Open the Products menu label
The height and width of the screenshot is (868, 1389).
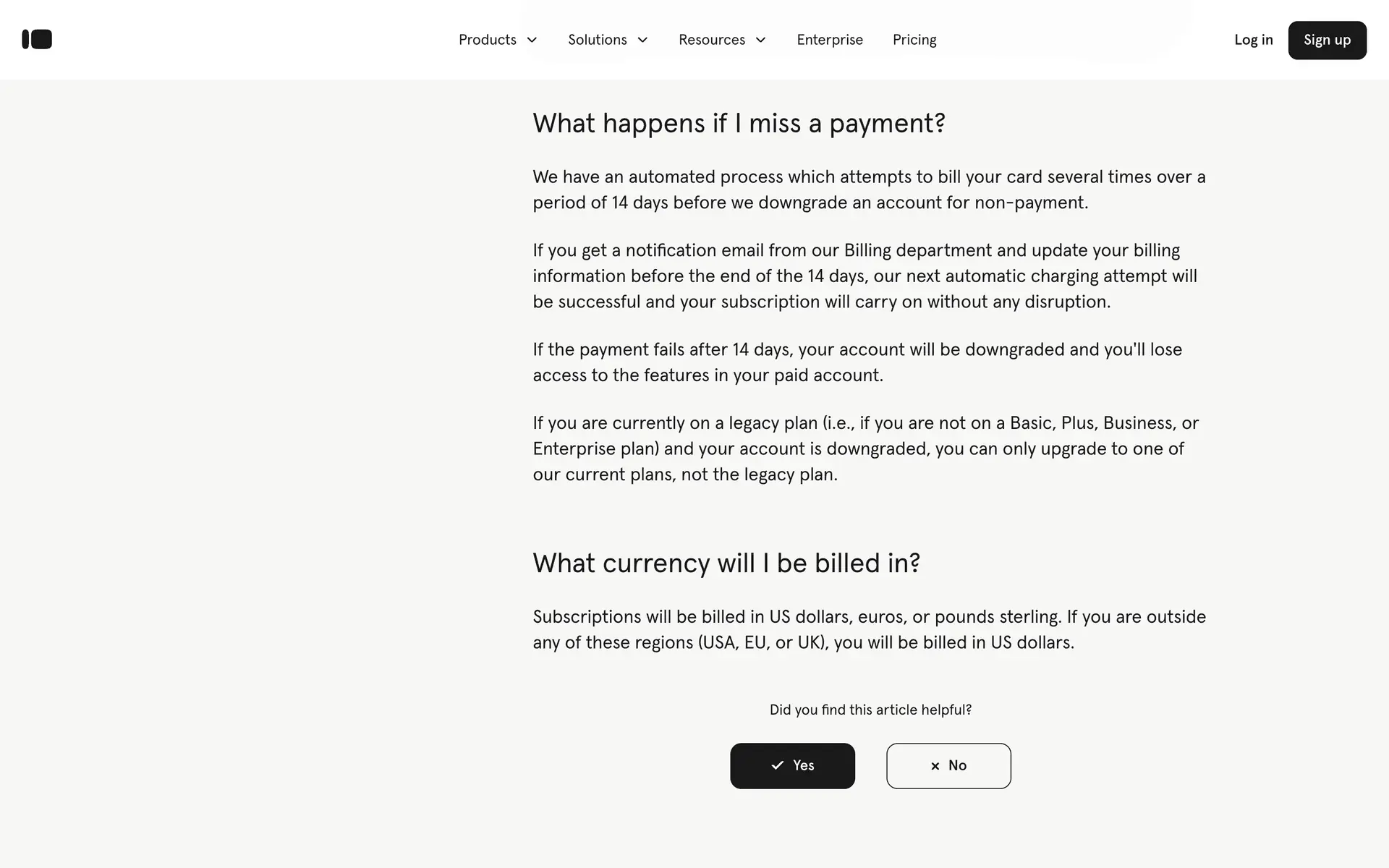(x=487, y=40)
